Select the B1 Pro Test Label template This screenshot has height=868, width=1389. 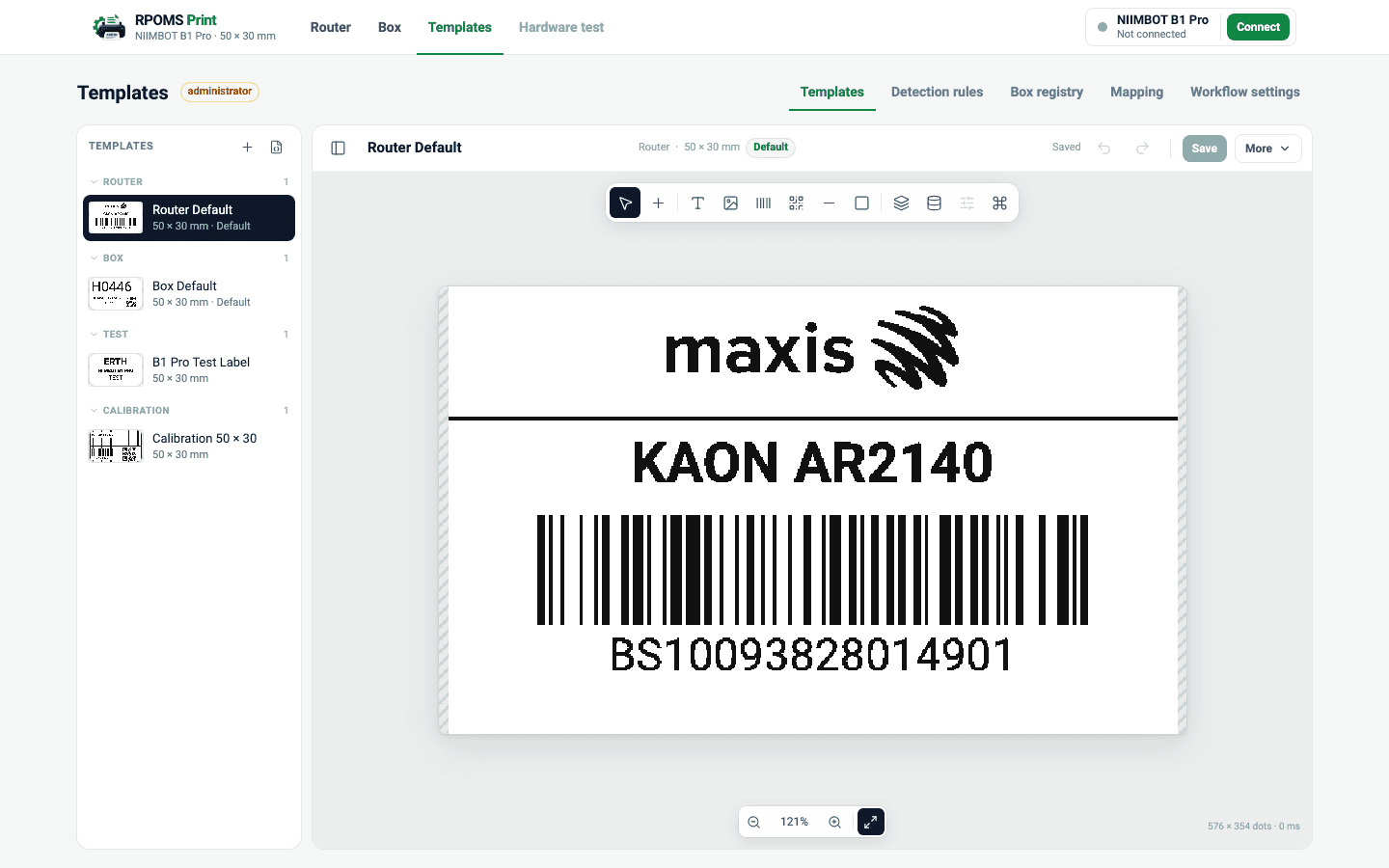pos(189,370)
